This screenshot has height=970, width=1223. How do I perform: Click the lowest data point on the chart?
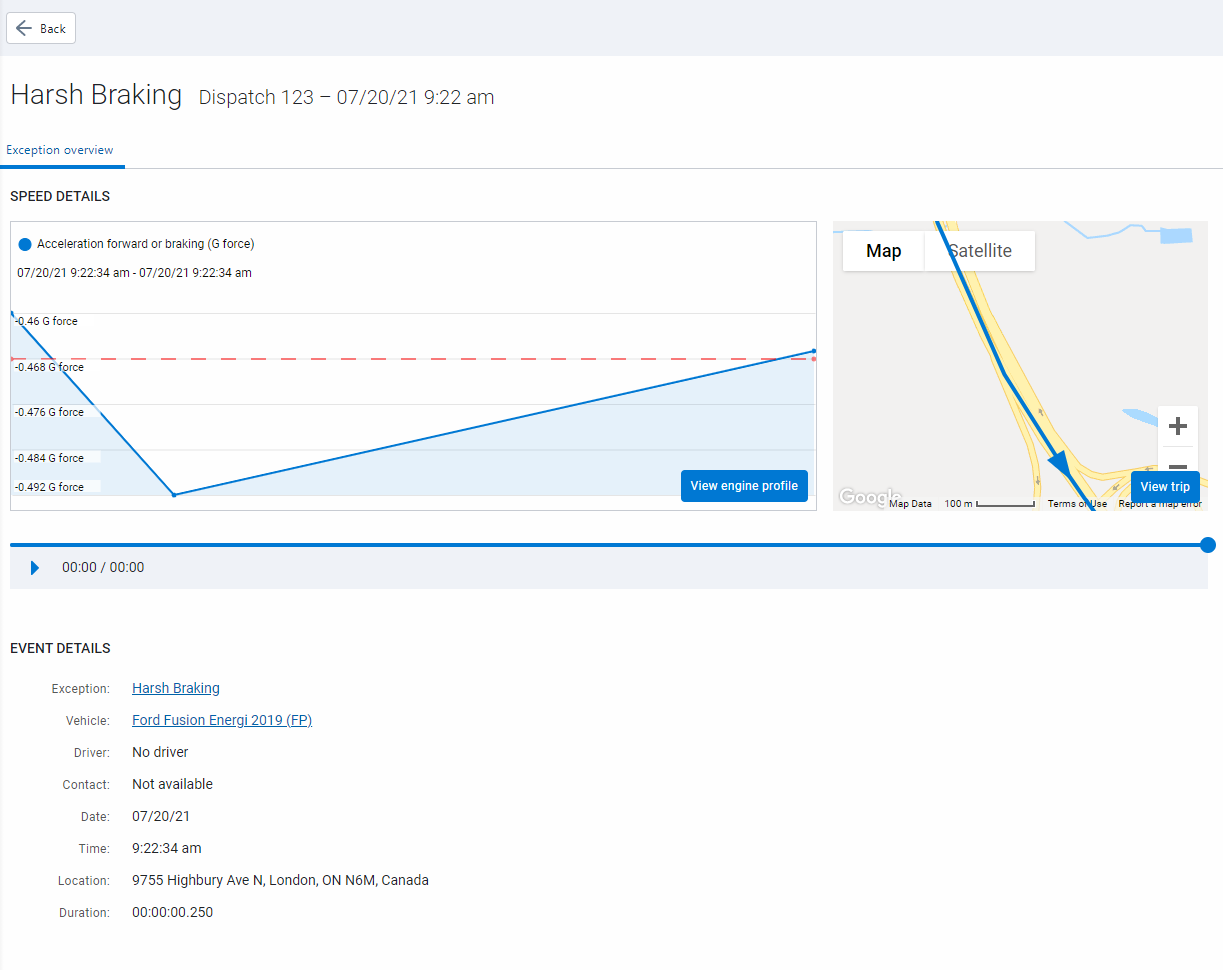(174, 495)
